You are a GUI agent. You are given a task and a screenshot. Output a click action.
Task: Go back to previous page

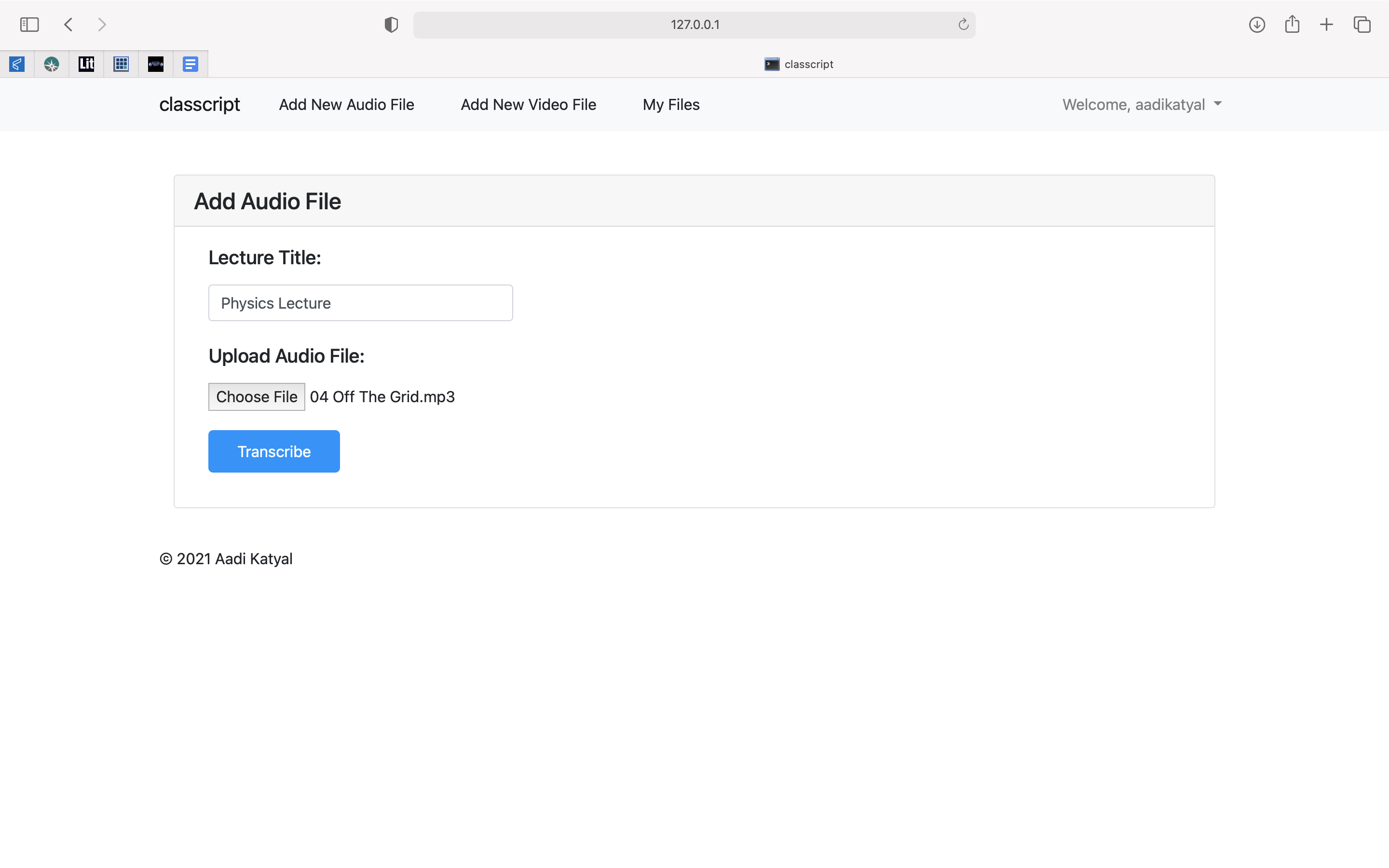click(68, 25)
